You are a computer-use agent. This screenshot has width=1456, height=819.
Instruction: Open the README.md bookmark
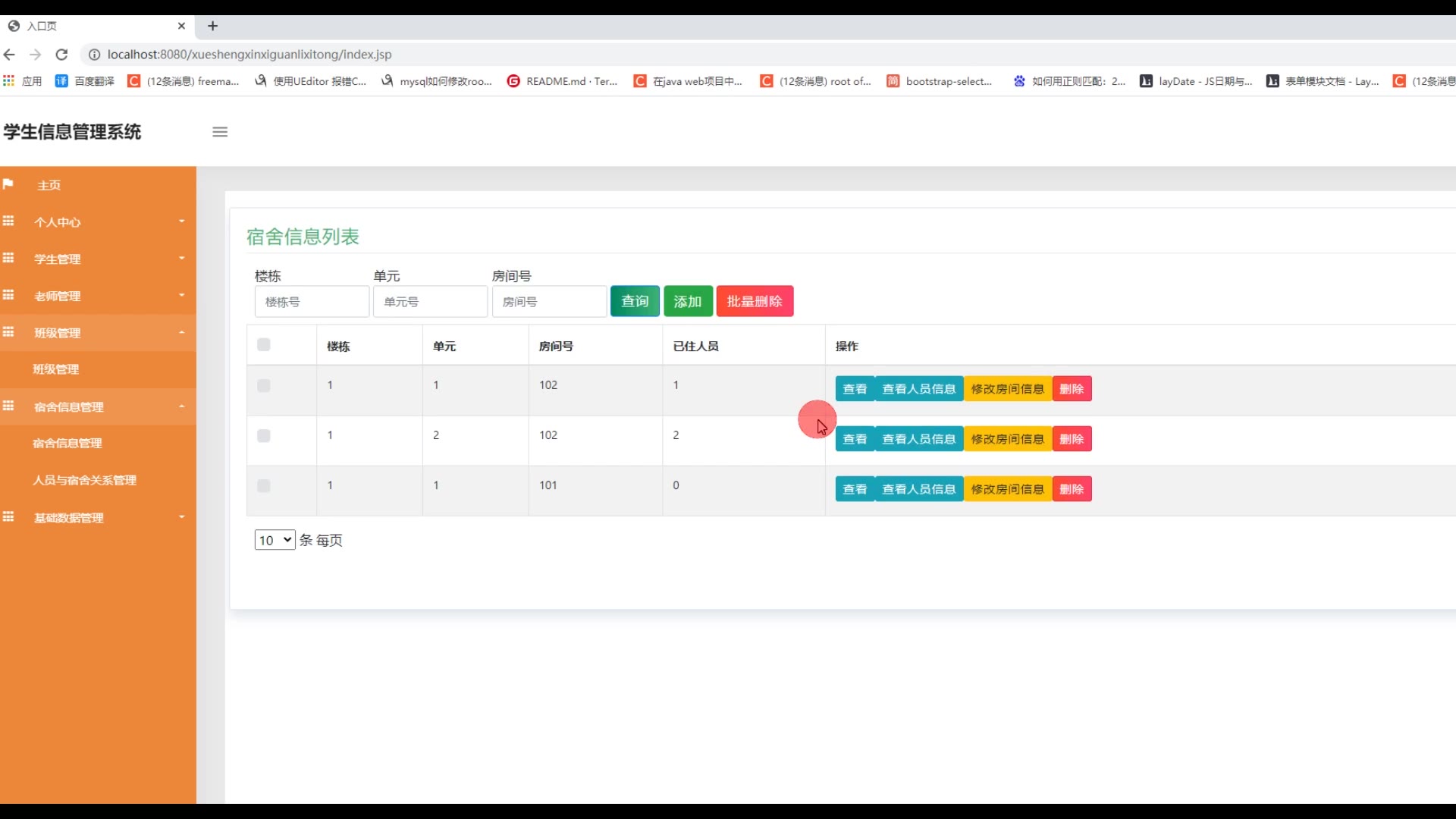point(562,81)
